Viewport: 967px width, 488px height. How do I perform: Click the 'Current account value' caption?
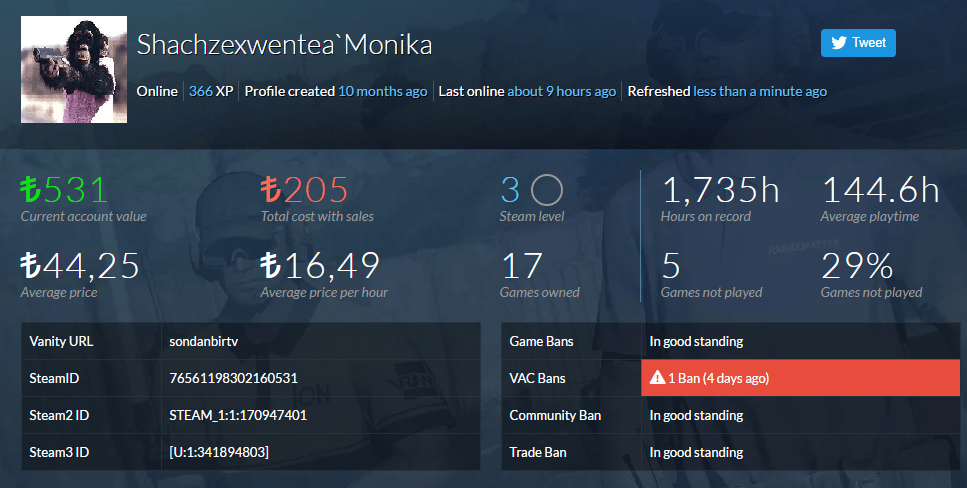[x=83, y=217]
